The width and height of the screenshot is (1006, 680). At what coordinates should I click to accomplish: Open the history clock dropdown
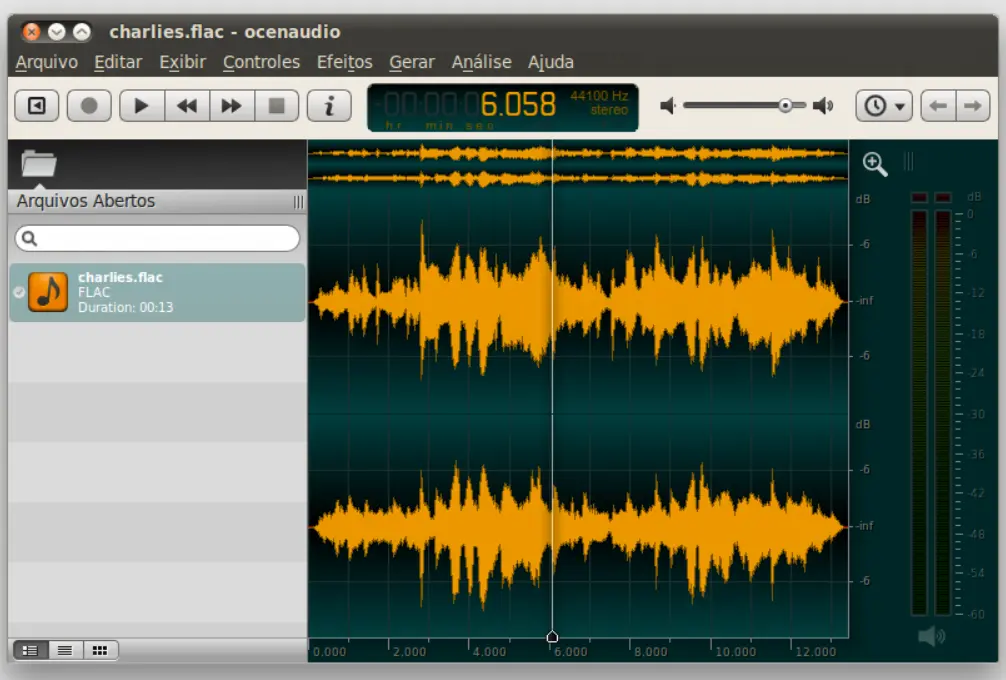point(884,106)
